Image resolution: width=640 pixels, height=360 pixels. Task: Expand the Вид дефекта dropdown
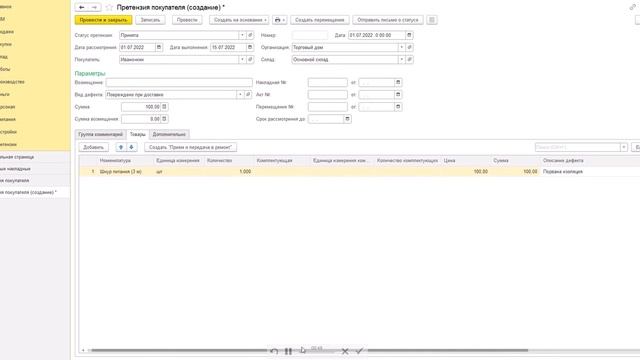click(240, 95)
